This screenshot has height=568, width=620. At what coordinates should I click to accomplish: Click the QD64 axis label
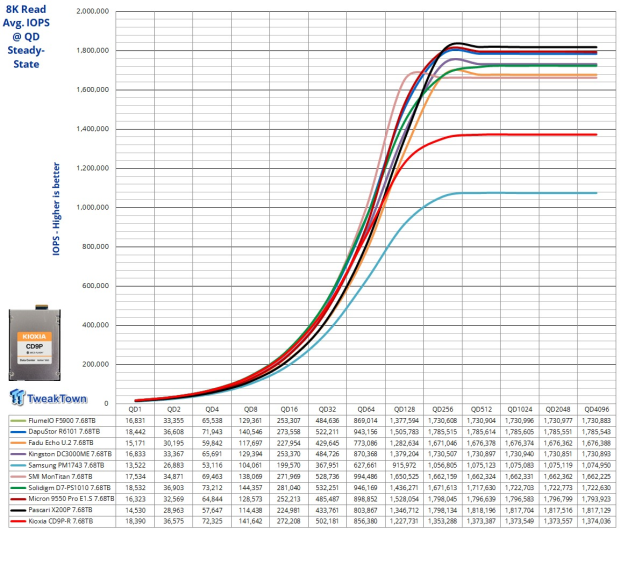tap(366, 409)
